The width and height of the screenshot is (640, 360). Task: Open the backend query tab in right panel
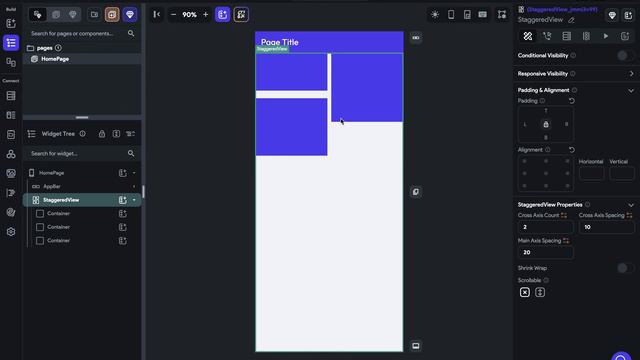tap(567, 36)
